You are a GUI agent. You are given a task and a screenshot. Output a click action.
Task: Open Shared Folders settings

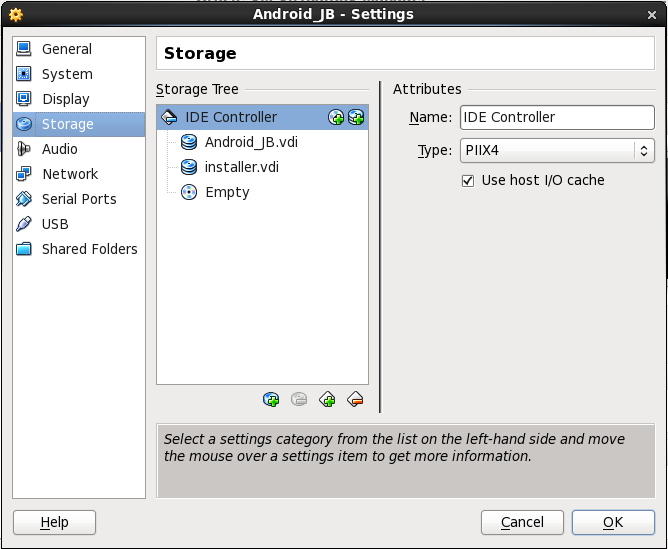[x=89, y=249]
